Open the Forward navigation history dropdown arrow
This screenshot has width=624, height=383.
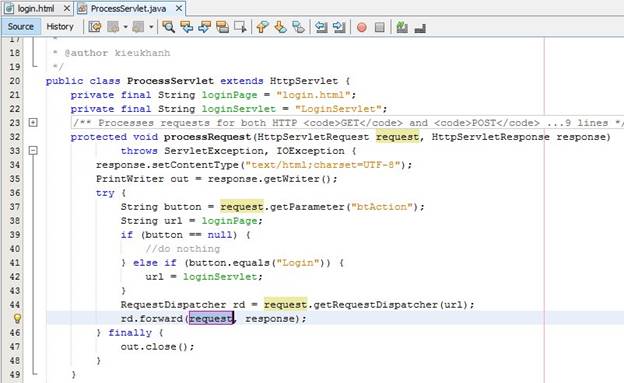(151, 27)
